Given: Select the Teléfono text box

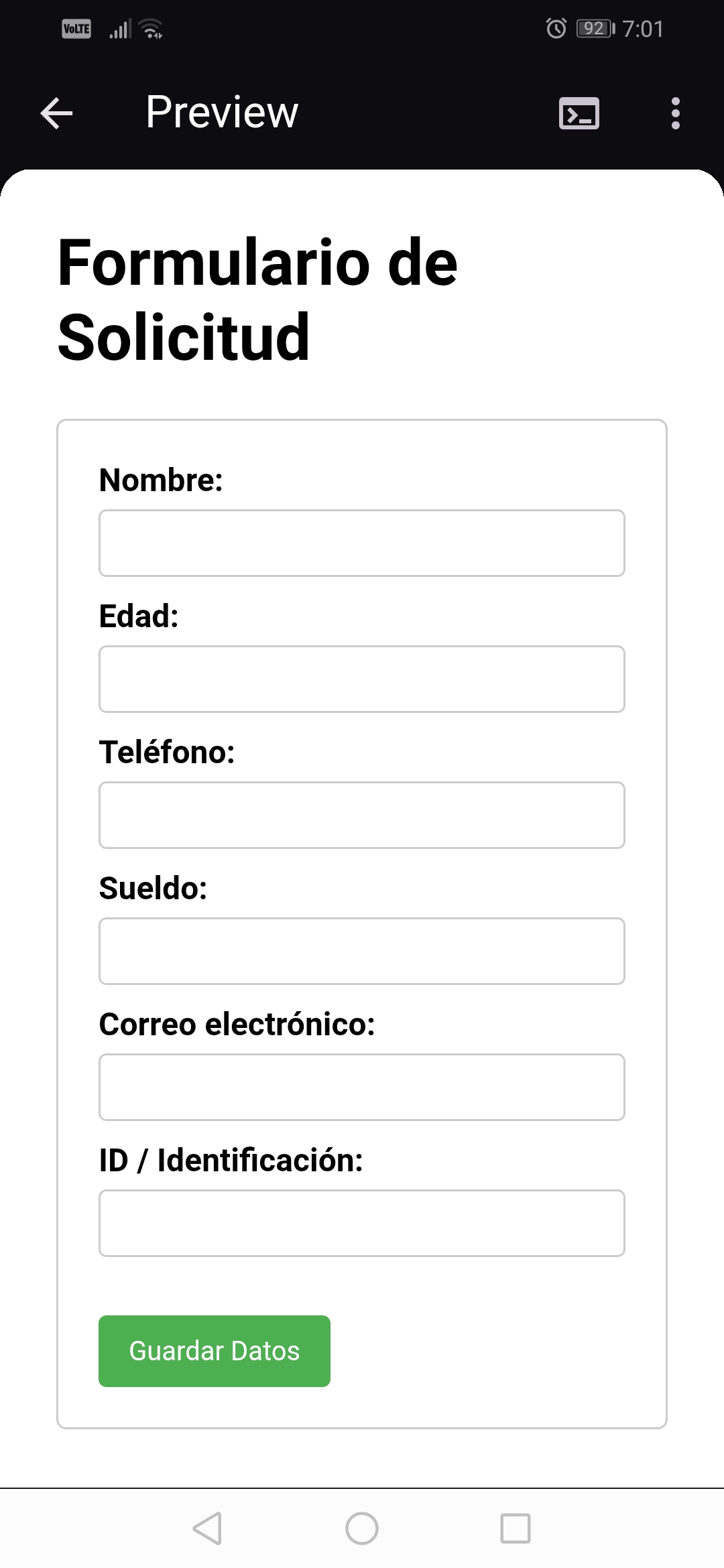Looking at the screenshot, I should pyautogui.click(x=362, y=815).
